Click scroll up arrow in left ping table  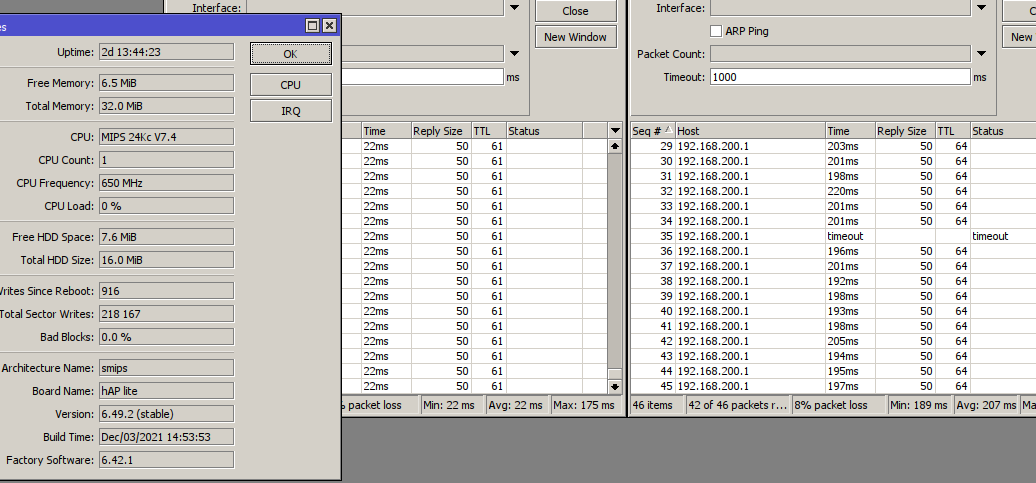[x=615, y=146]
